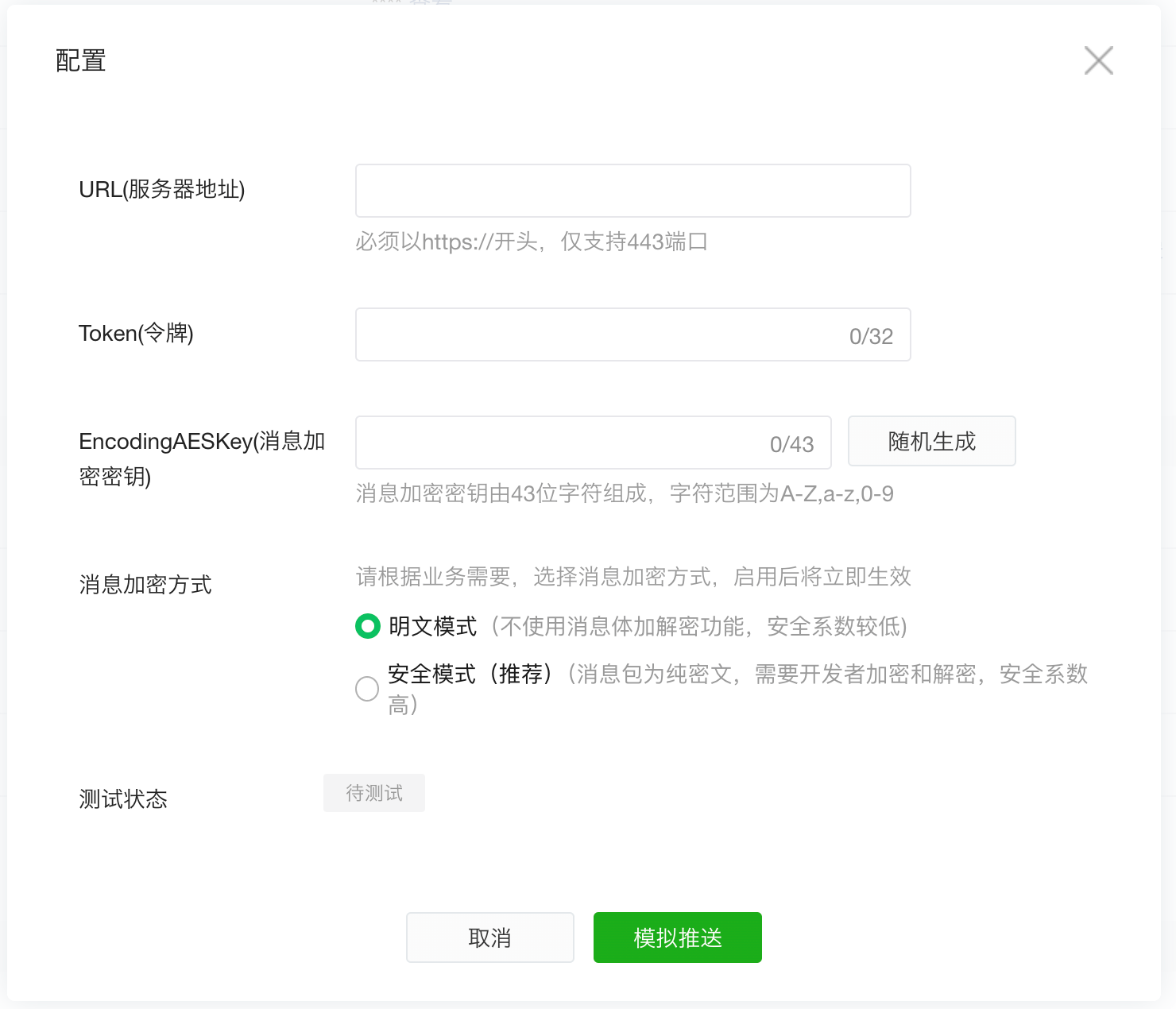This screenshot has height=1009, width=1176.
Task: Click the 43位字符 key hint text
Action: tap(624, 493)
